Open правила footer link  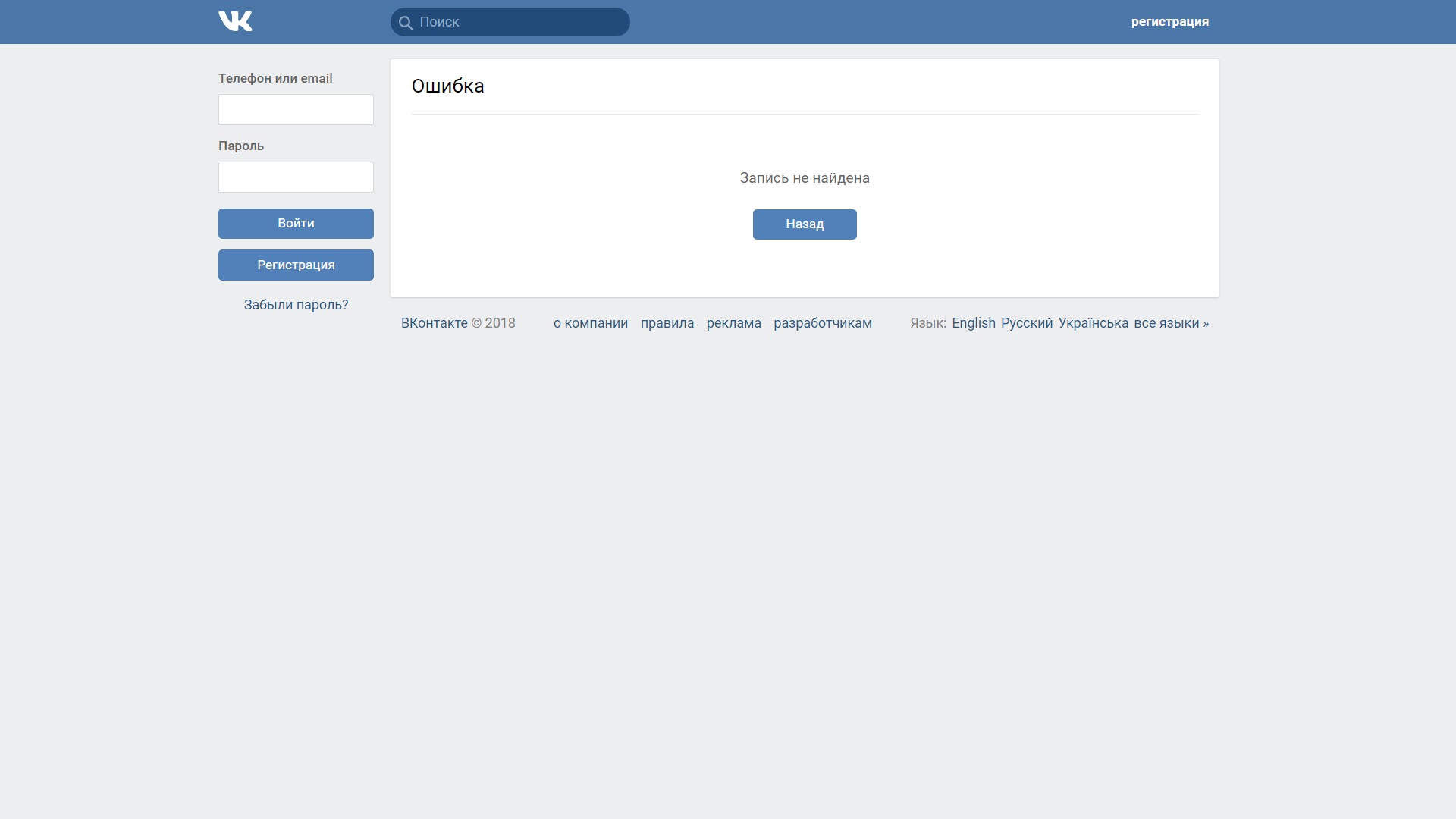[x=667, y=323]
